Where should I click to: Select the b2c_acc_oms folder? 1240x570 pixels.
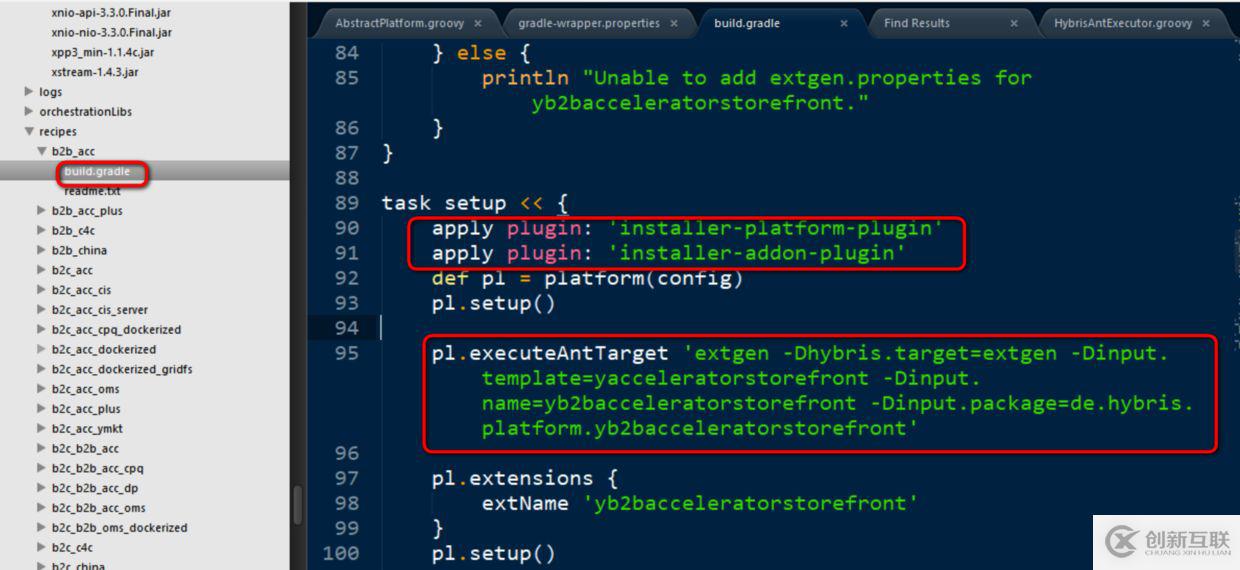pyautogui.click(x=86, y=389)
